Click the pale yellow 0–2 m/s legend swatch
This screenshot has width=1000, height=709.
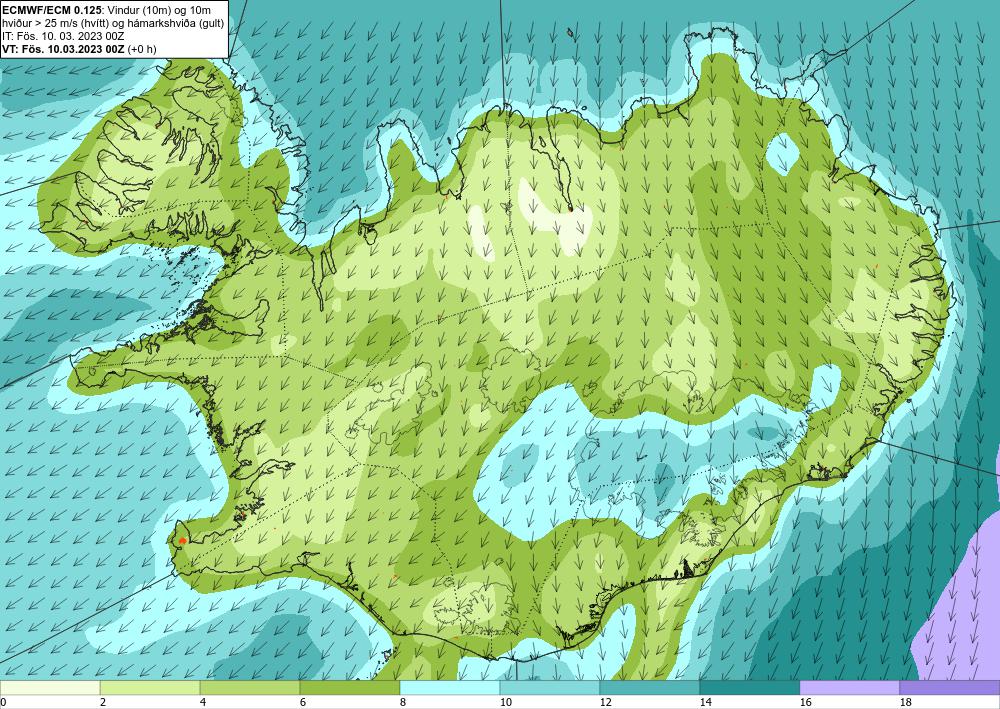(x=50, y=687)
